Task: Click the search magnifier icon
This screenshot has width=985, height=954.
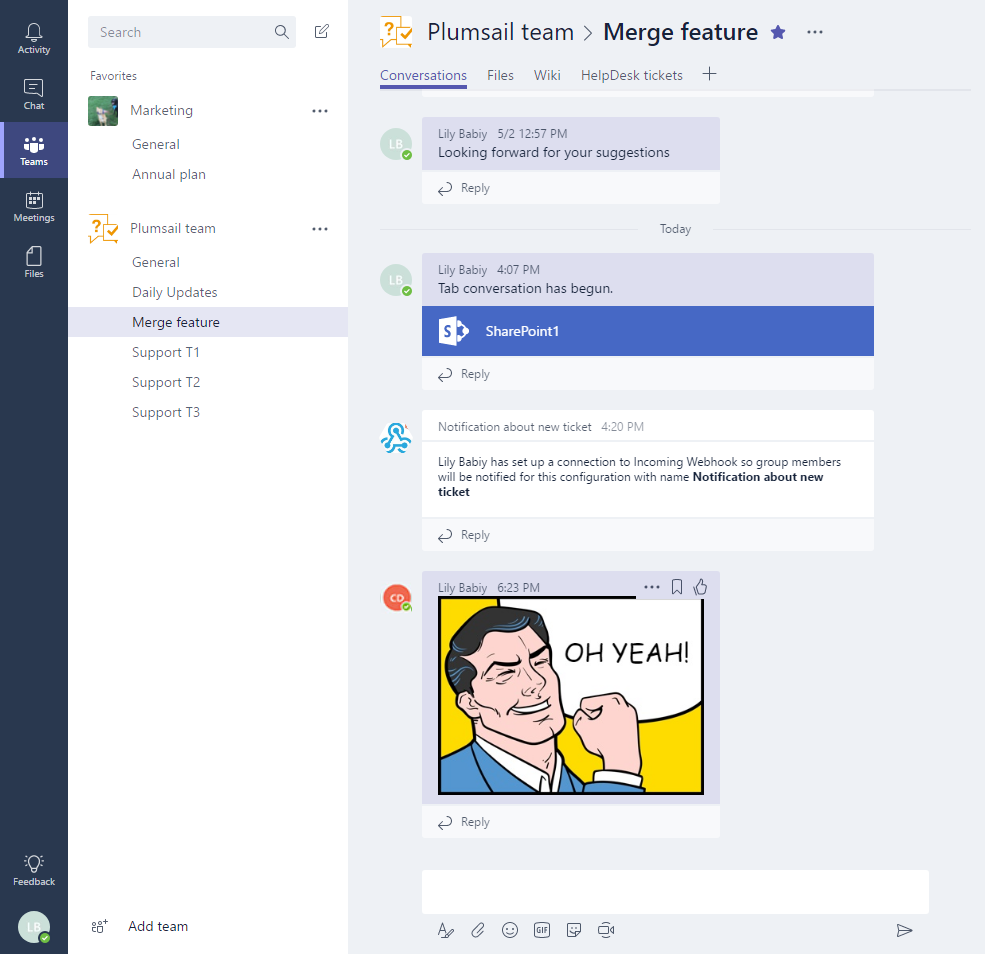Action: [281, 32]
